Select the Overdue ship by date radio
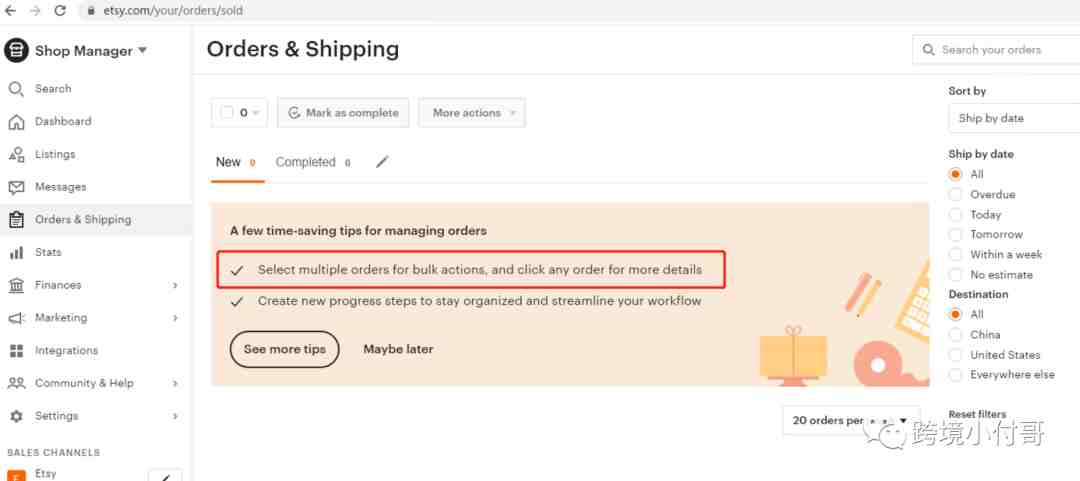The height and width of the screenshot is (481, 1080). pos(955,194)
